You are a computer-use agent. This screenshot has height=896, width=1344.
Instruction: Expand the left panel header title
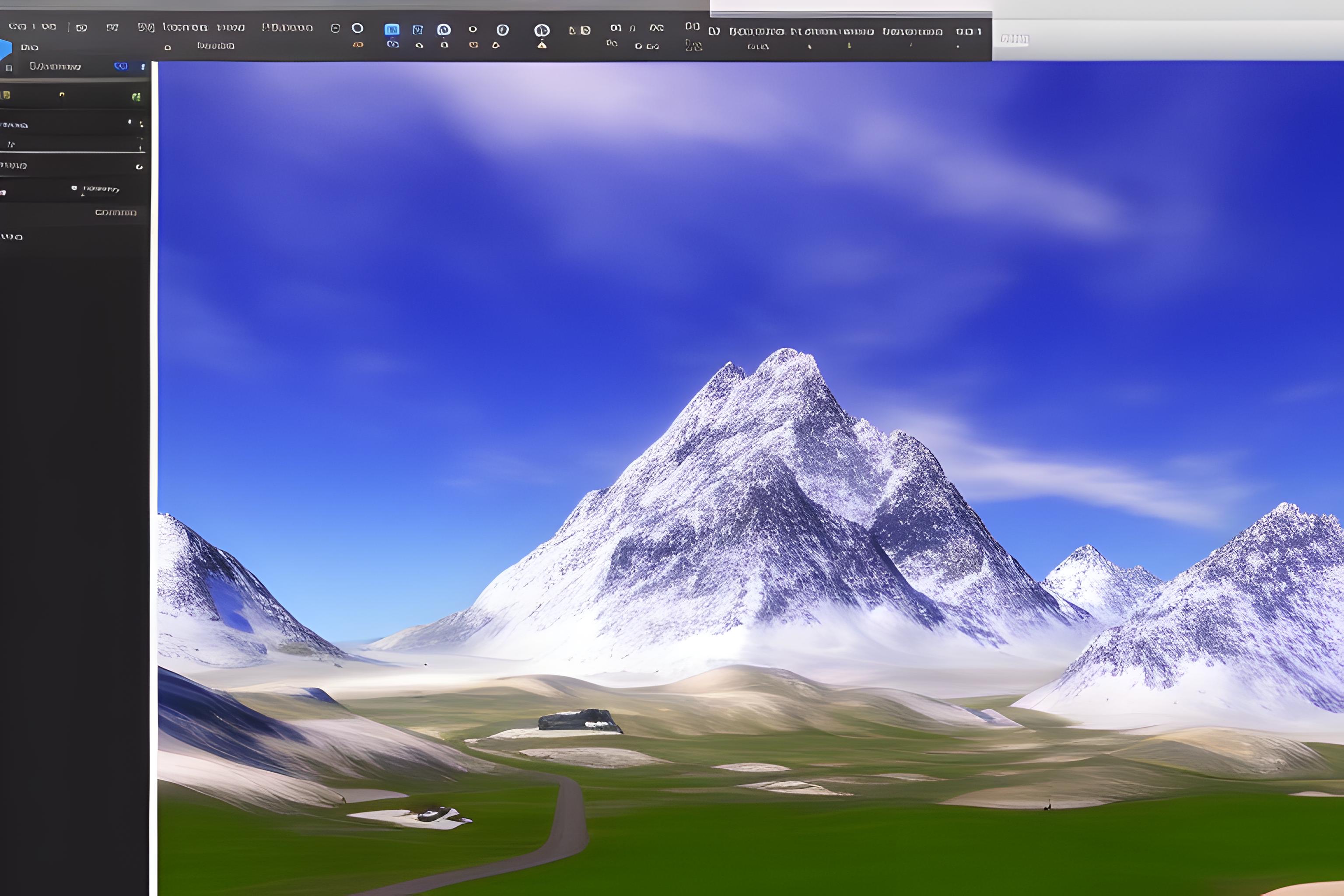pyautogui.click(x=55, y=67)
